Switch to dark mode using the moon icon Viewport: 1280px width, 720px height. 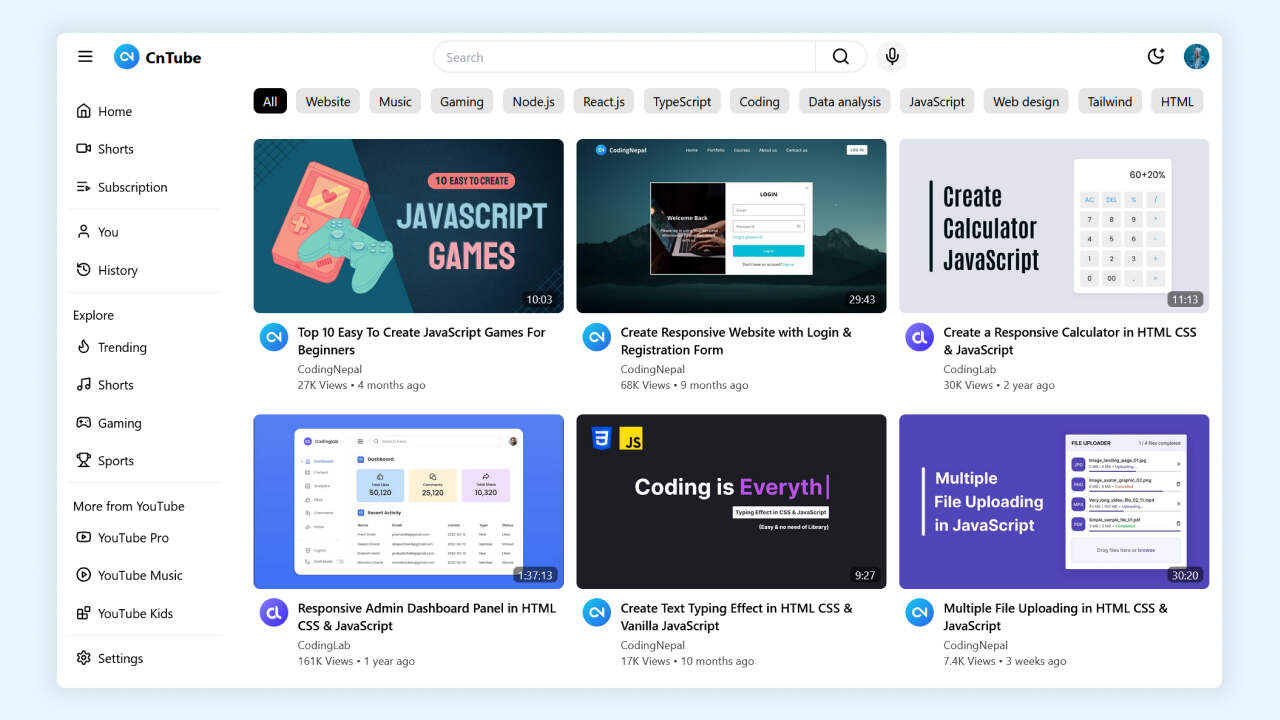point(1156,57)
